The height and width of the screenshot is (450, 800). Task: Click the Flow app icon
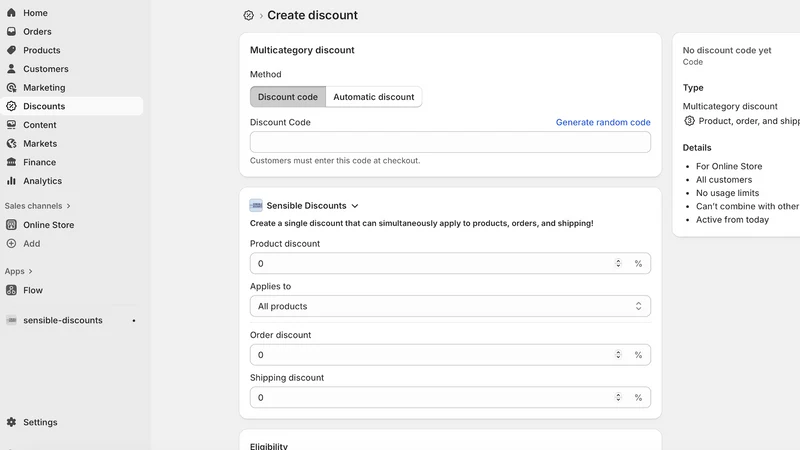point(11,290)
